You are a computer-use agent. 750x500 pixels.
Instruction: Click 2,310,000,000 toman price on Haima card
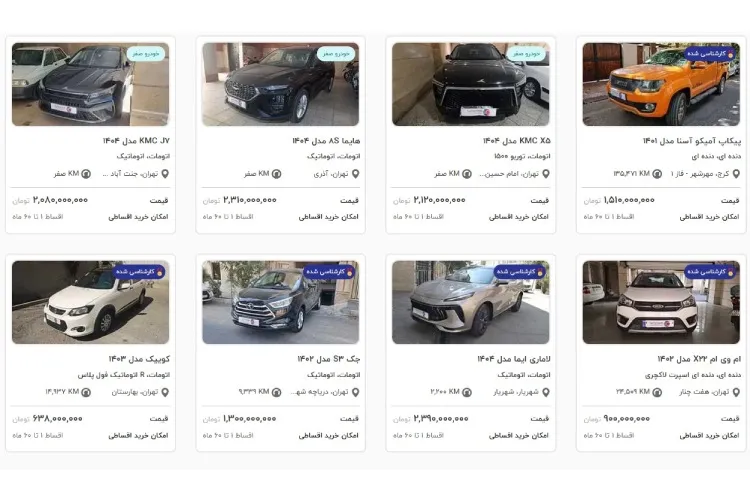(250, 200)
